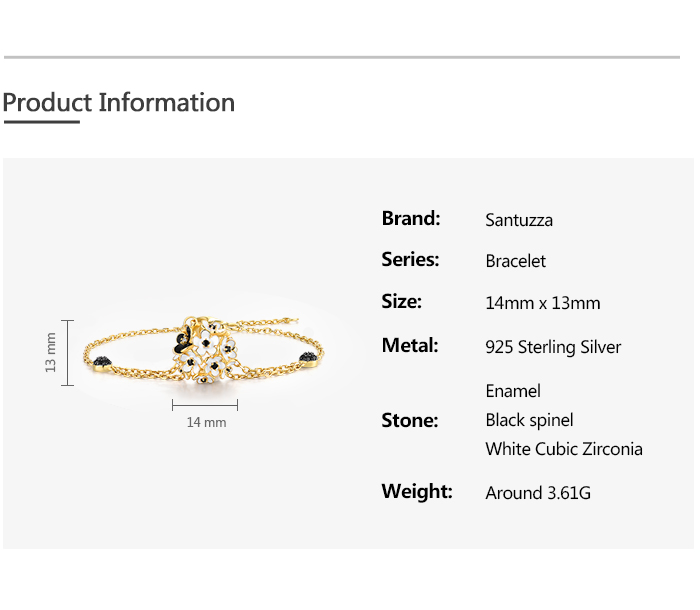Click the Size label

click(x=401, y=302)
